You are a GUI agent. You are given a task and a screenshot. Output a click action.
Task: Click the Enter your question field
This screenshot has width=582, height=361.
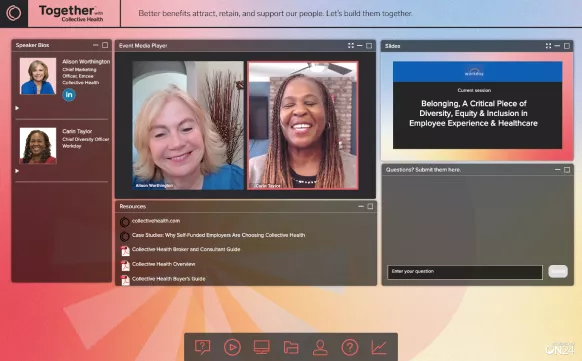point(465,272)
